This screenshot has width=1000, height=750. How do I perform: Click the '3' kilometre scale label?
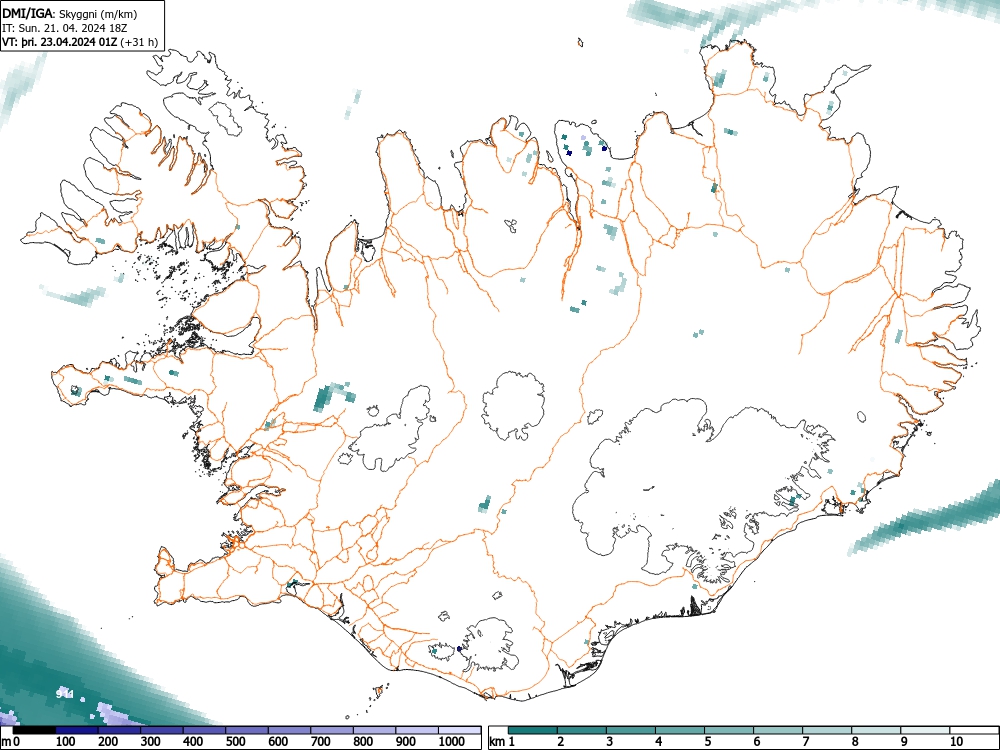coord(610,742)
